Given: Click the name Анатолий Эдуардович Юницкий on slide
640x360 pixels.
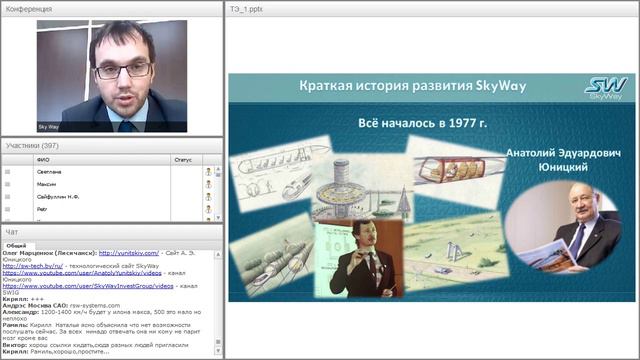Looking at the screenshot, I should tap(563, 160).
